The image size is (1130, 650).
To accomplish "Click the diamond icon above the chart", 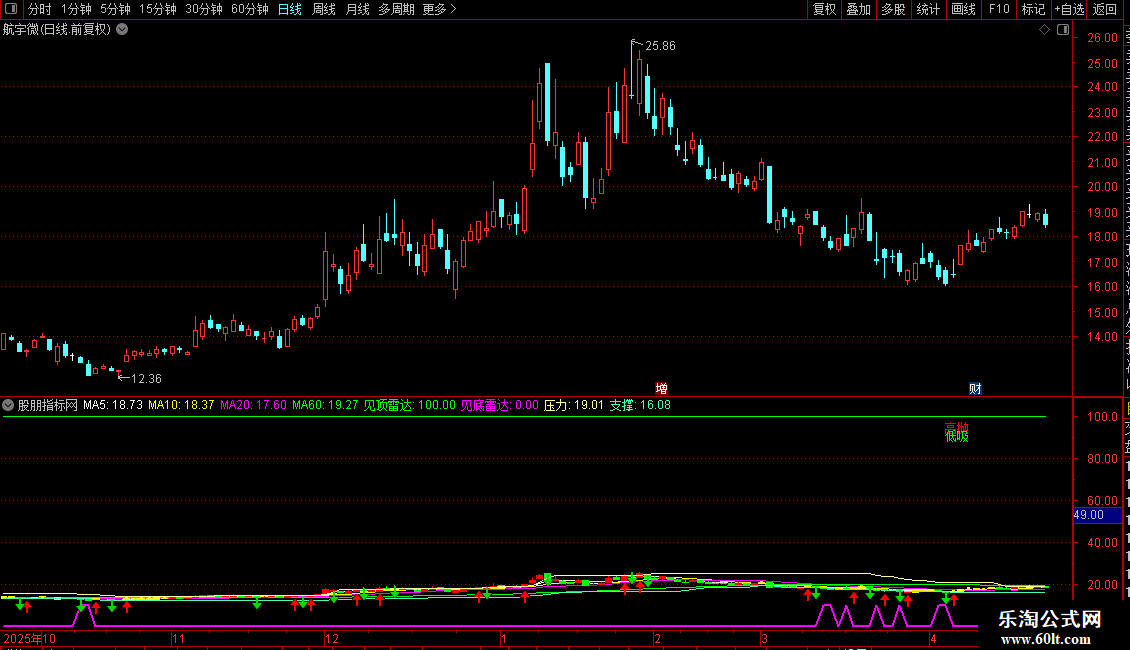I will coord(1044,30).
